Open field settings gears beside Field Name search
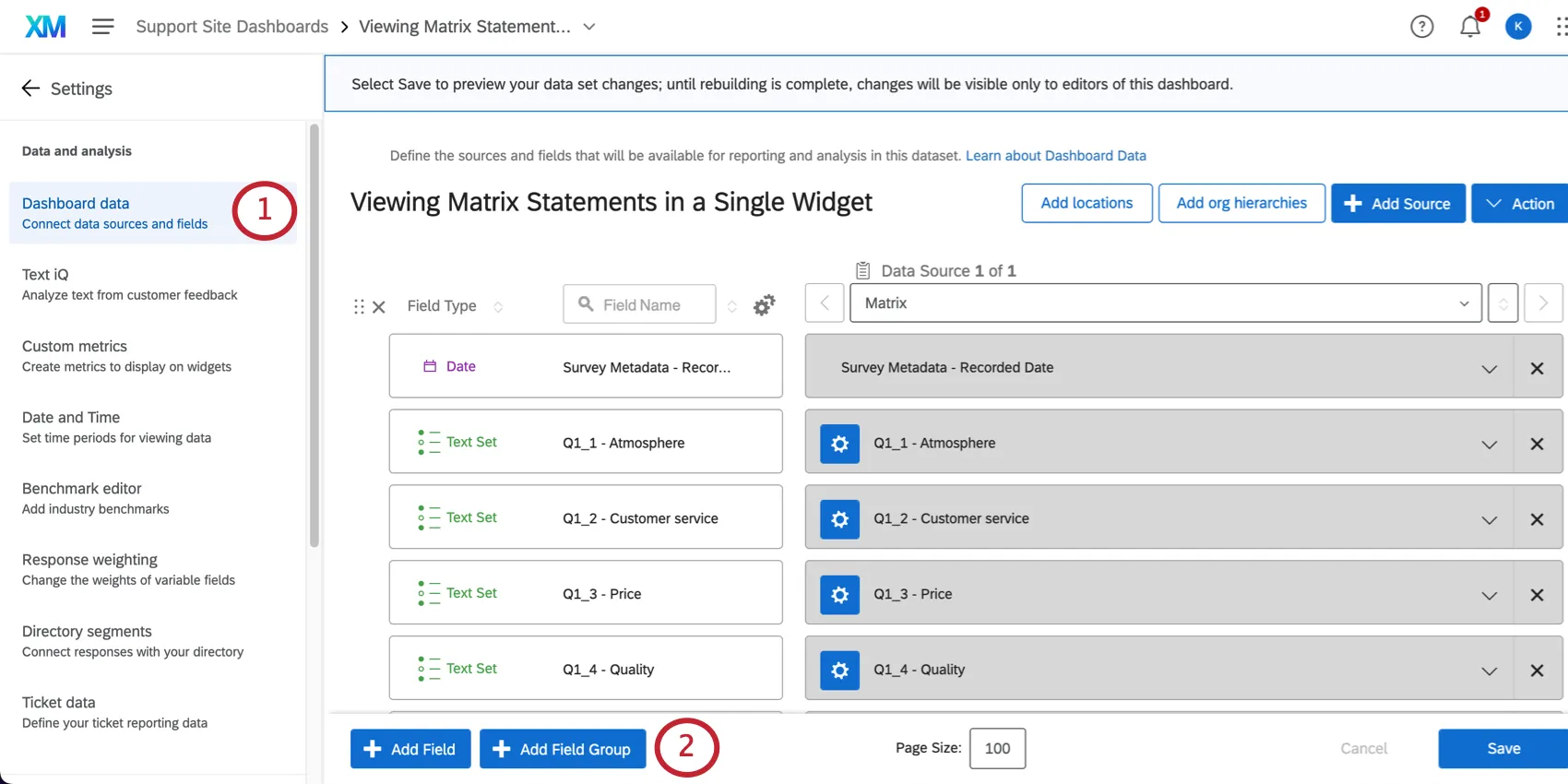This screenshot has height=784, width=1568. (764, 305)
